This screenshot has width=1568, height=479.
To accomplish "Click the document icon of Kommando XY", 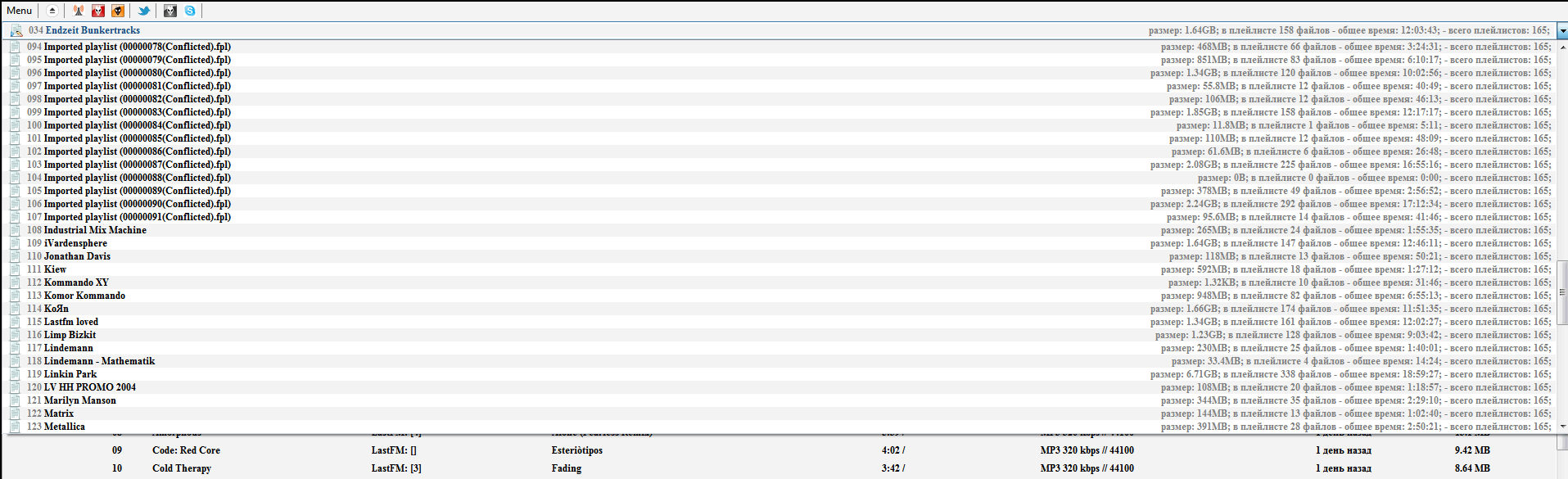I will (15, 282).
